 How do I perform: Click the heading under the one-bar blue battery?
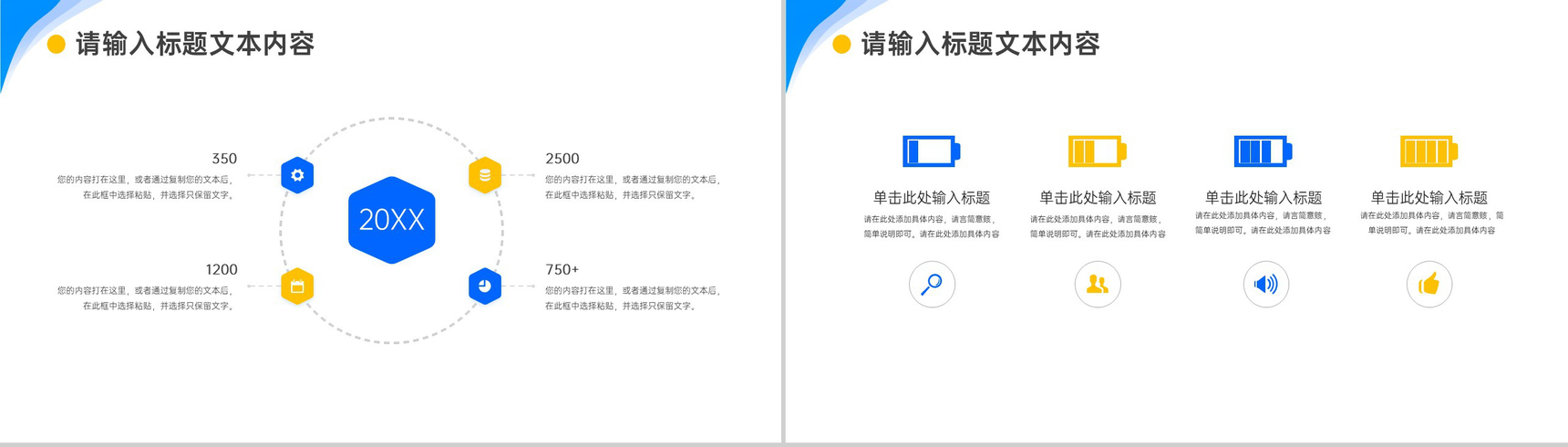click(x=932, y=198)
